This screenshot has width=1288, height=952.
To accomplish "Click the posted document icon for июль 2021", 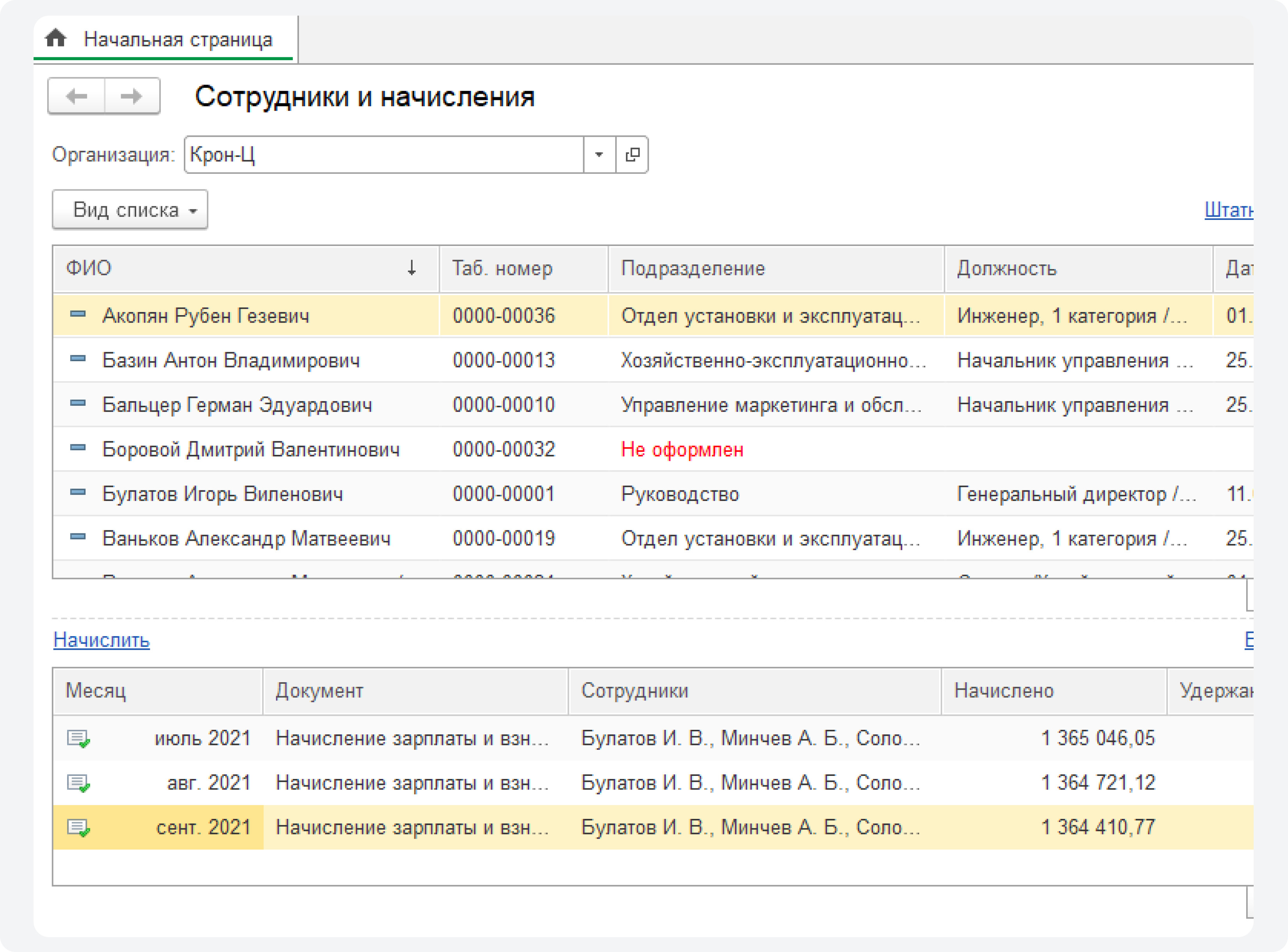I will pos(78,738).
